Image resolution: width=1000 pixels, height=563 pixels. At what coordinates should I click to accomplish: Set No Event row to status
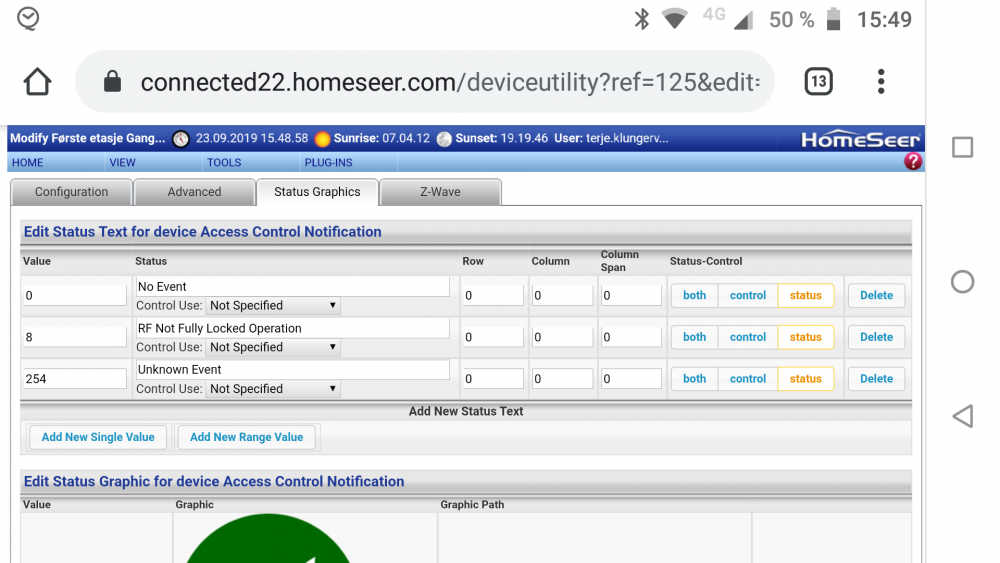[805, 295]
